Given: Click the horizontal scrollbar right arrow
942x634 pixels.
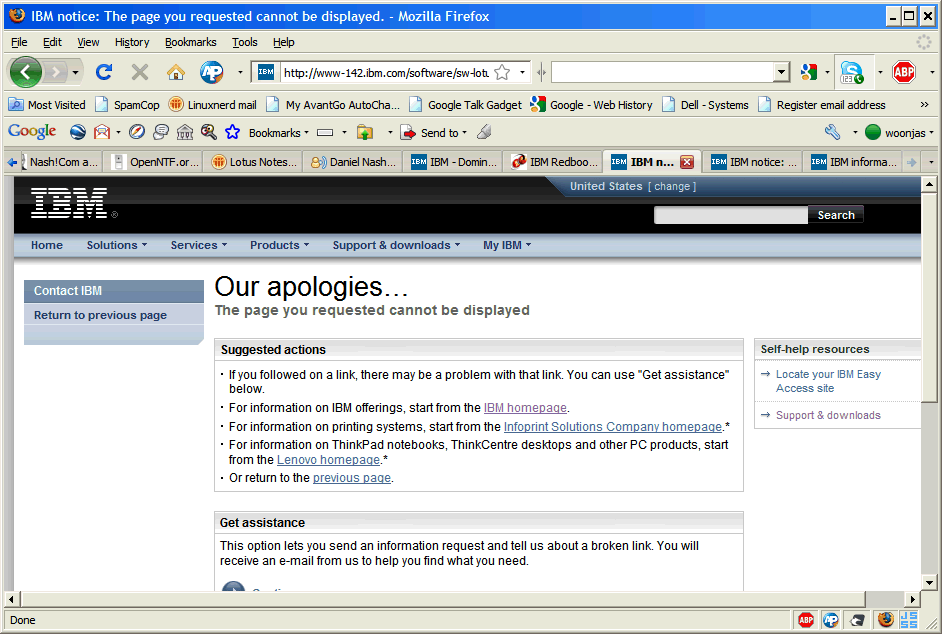Looking at the screenshot, I should point(912,599).
